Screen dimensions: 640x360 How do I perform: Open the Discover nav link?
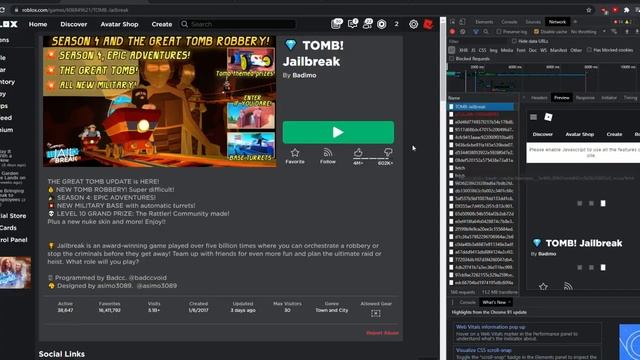pos(73,24)
